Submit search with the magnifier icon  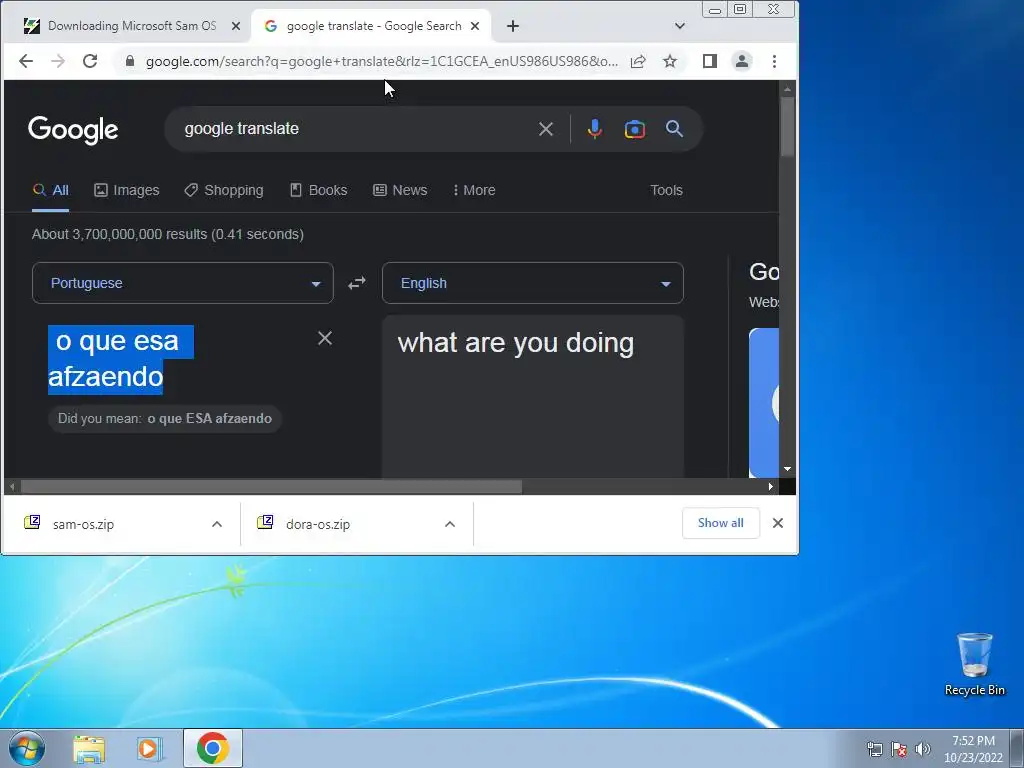[x=675, y=129]
